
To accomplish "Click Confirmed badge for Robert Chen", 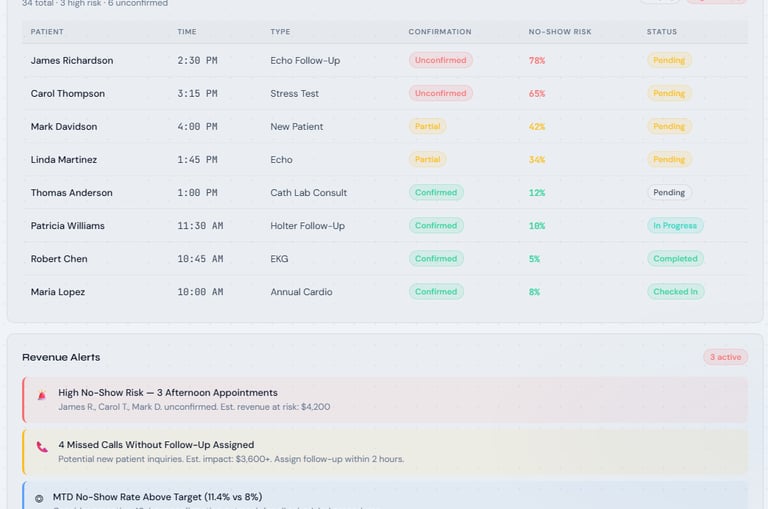I will tap(436, 259).
